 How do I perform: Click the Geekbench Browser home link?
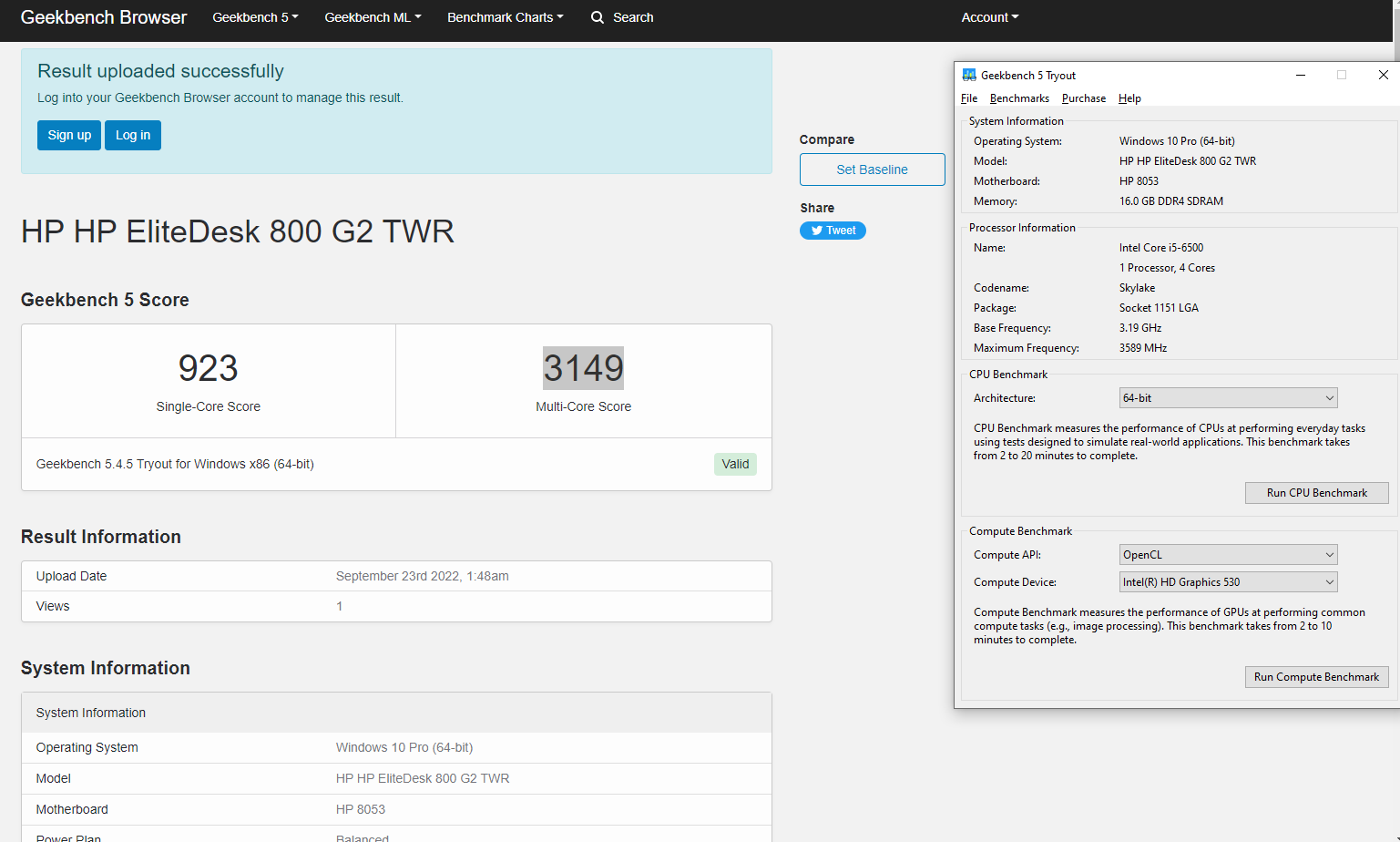pos(104,17)
